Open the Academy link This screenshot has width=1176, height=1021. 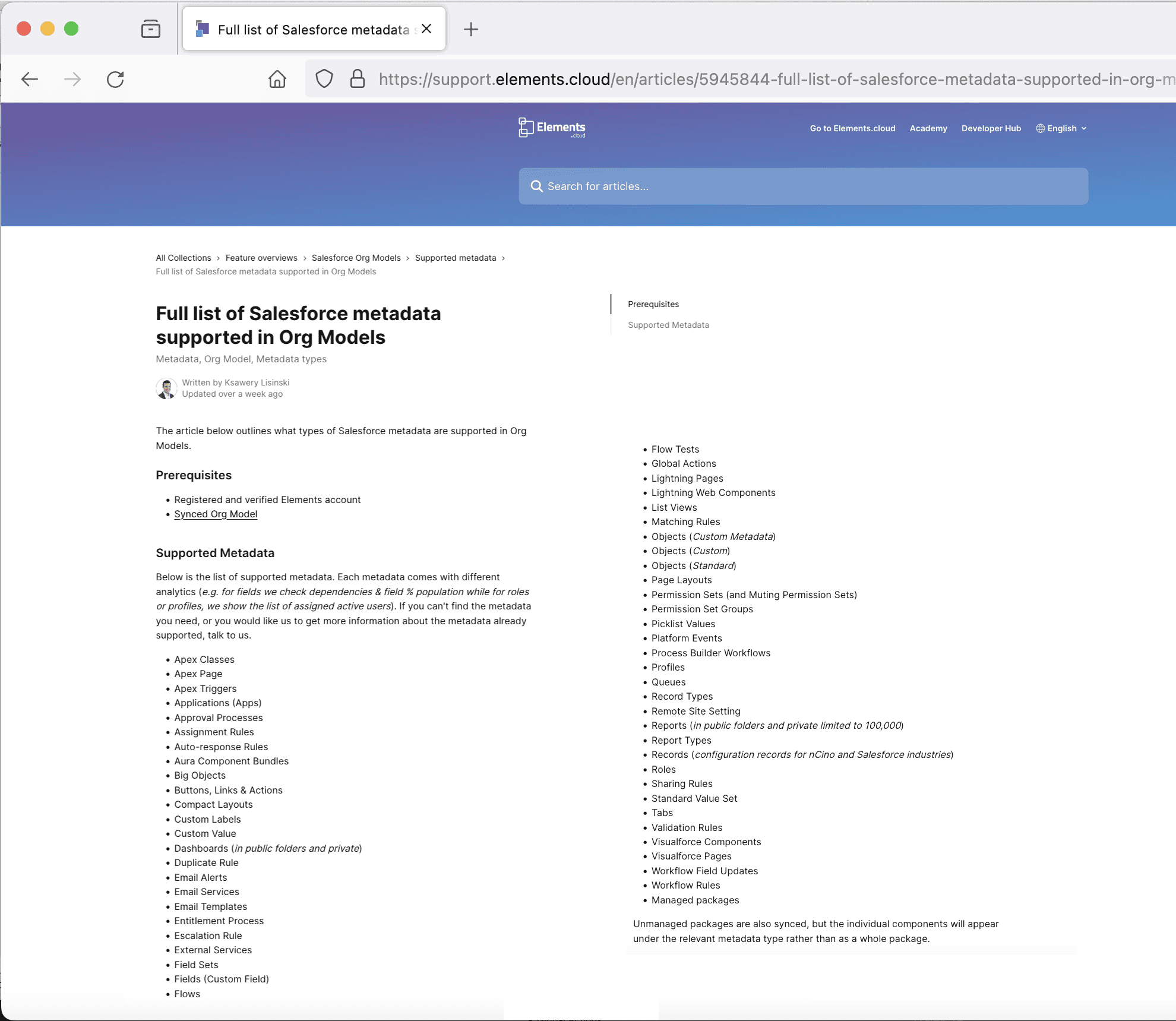pyautogui.click(x=928, y=128)
